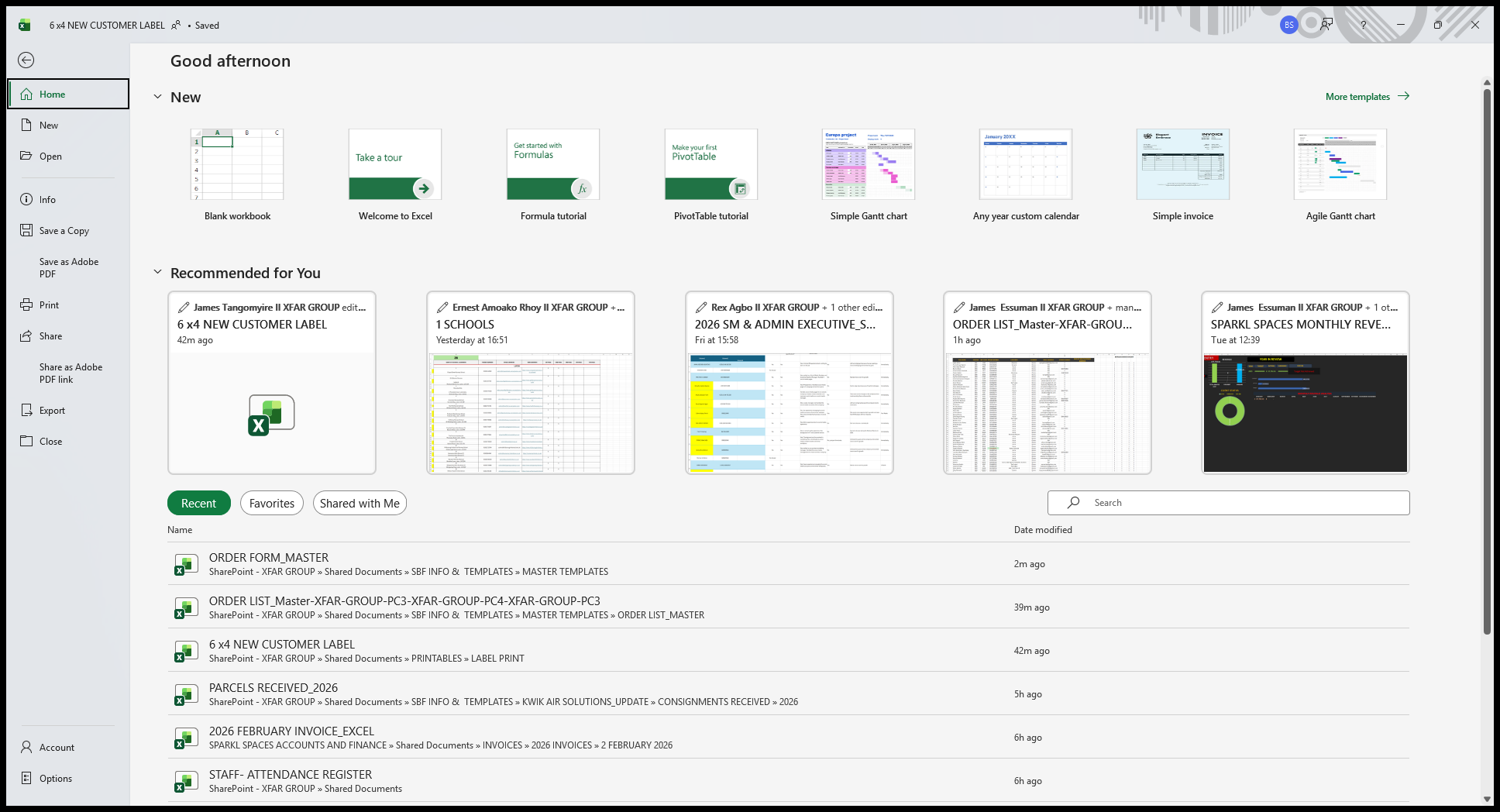The width and height of the screenshot is (1500, 812).
Task: Collapse the Recommended for You section
Action: (157, 273)
